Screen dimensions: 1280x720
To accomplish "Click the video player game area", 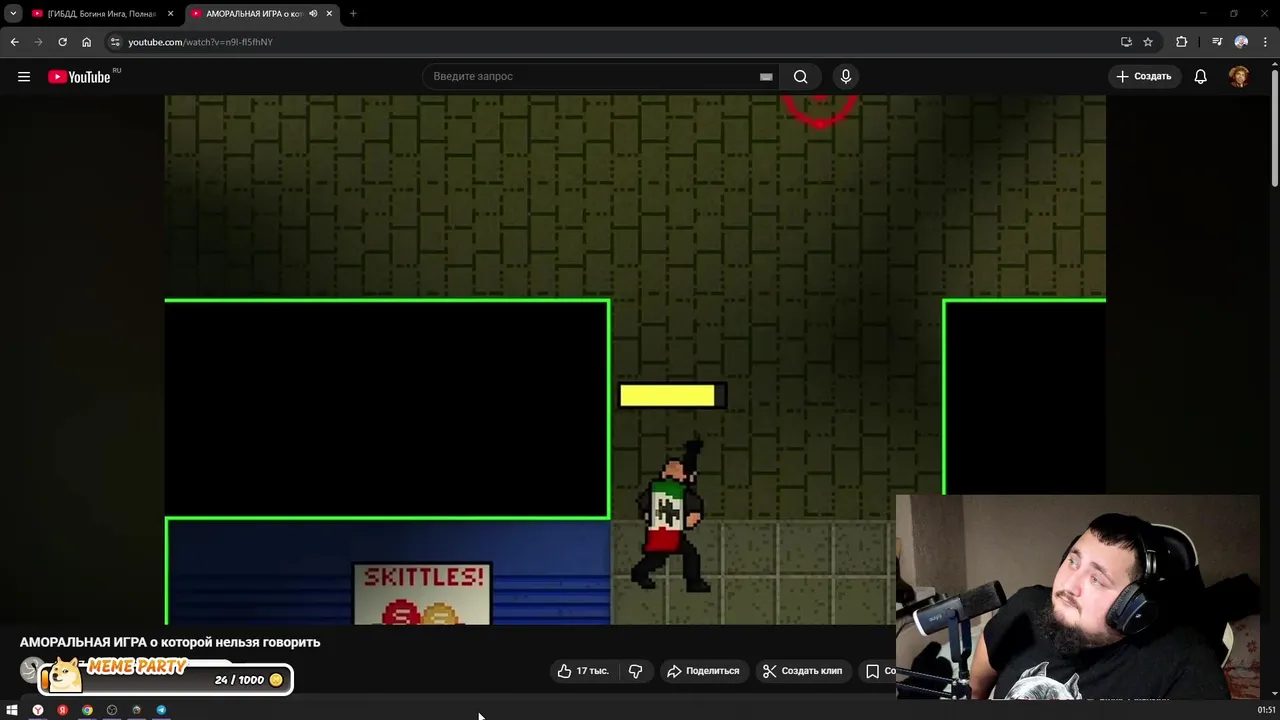I will click(635, 360).
